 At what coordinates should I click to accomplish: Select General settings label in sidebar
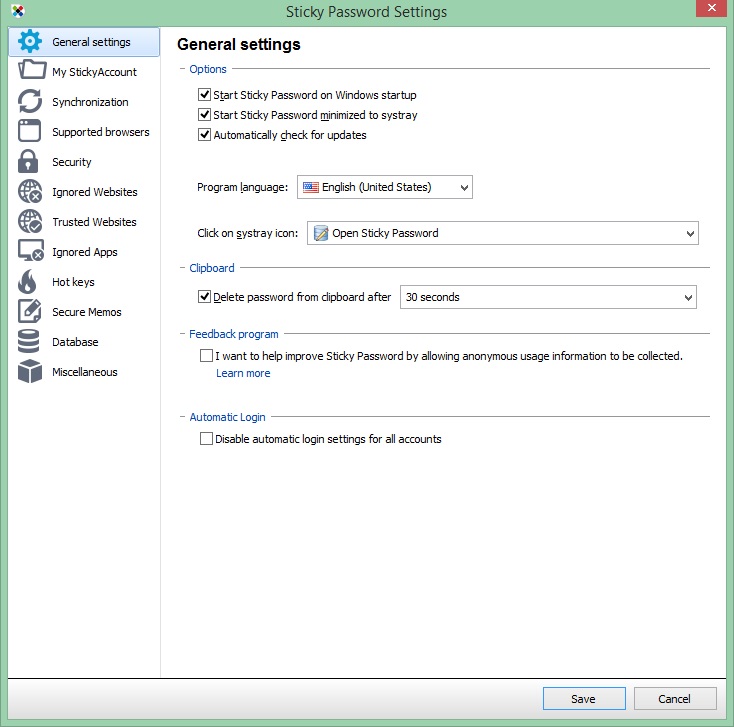tap(91, 42)
